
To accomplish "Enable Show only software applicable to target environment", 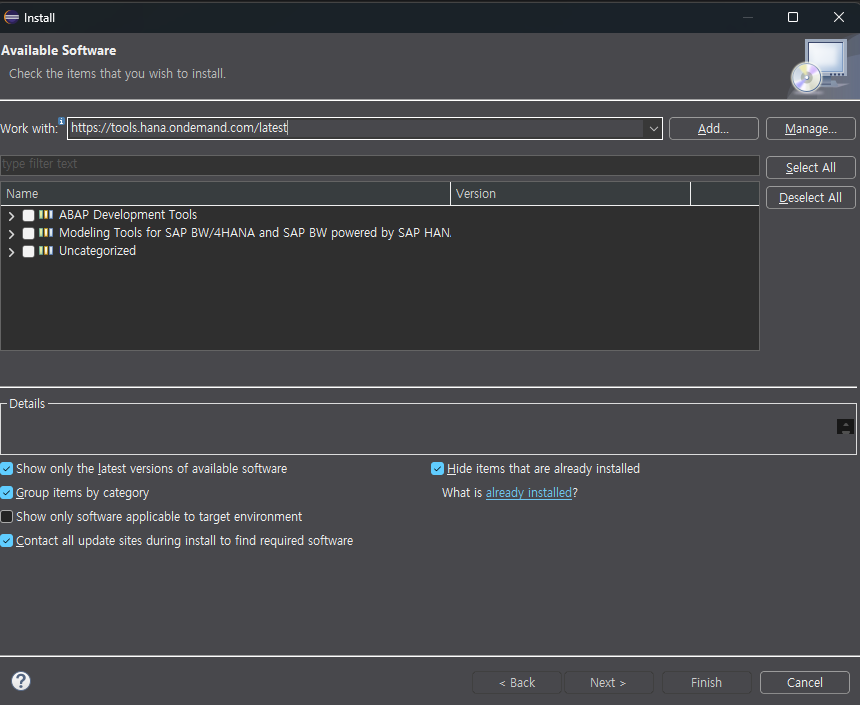I will [7, 517].
